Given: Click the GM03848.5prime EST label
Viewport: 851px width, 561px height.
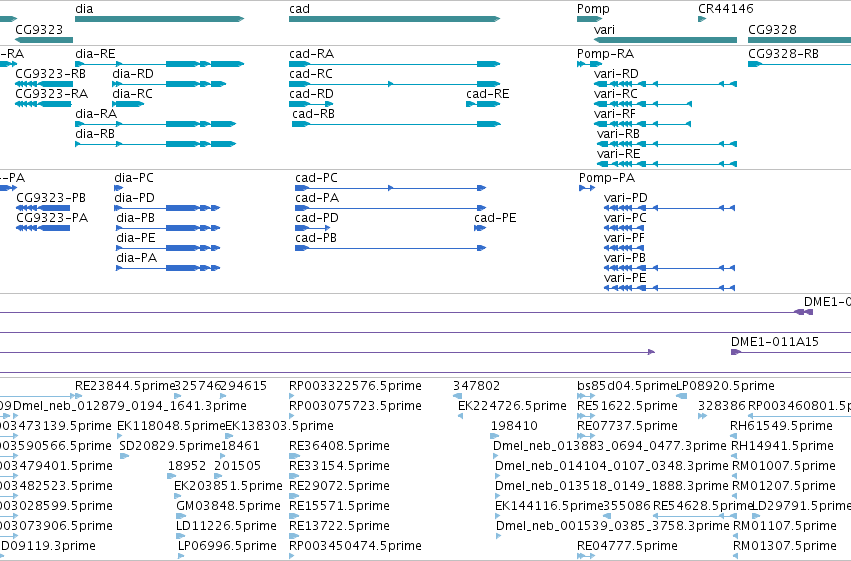Looking at the screenshot, I should pos(228,506).
